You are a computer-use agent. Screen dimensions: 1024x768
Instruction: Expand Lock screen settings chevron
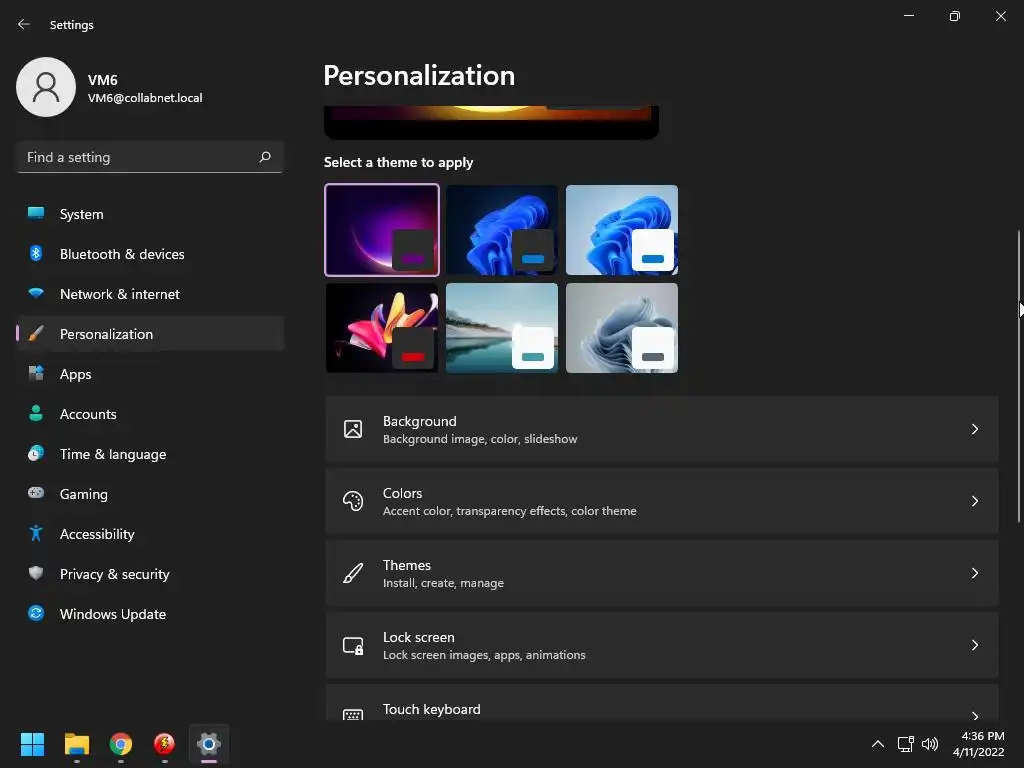click(974, 645)
